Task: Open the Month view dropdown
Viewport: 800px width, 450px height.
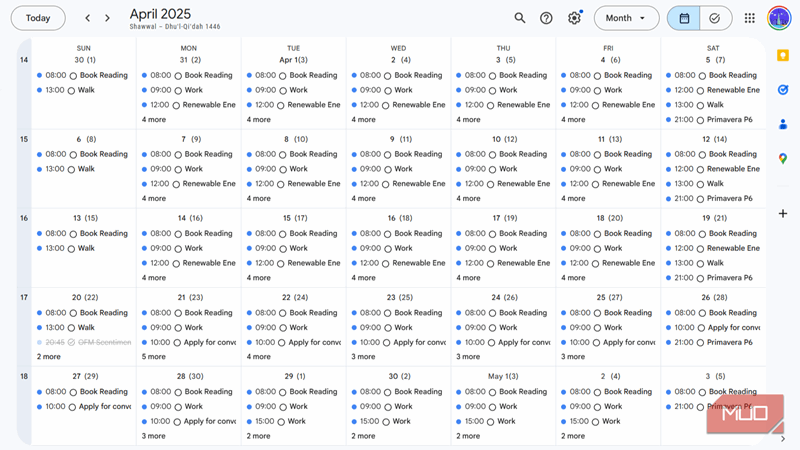Action: (626, 18)
